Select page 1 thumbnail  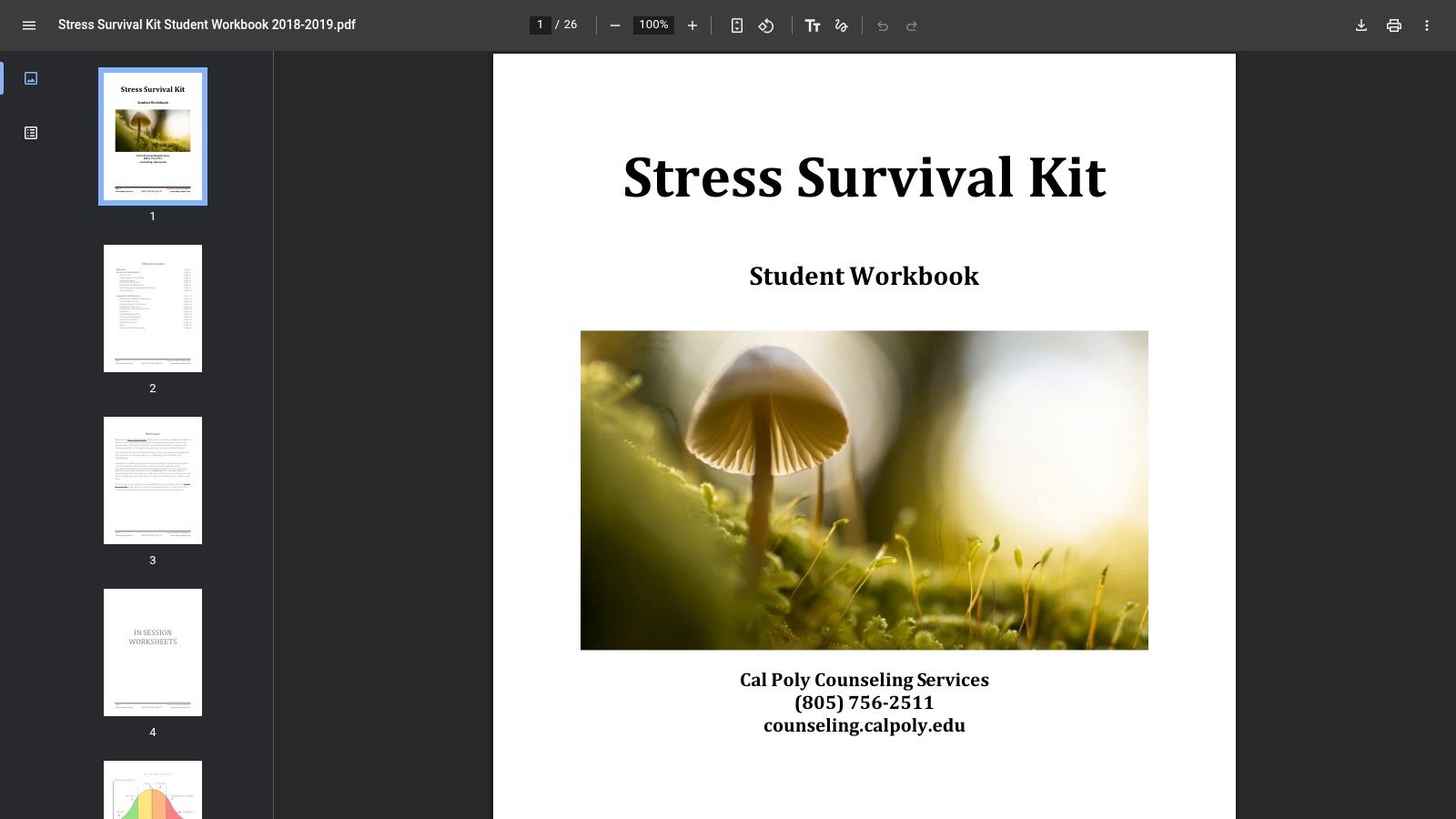point(153,136)
